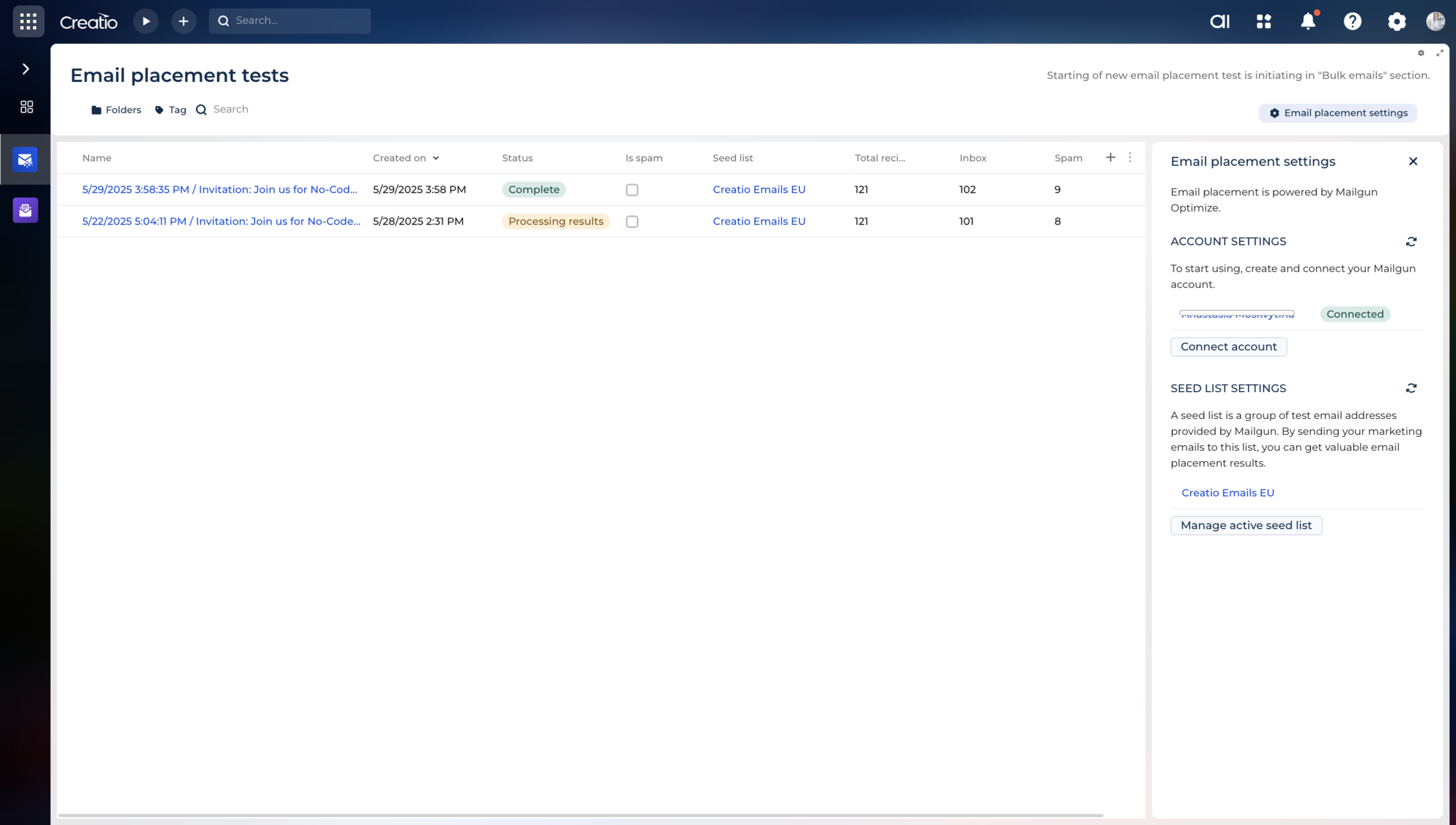Refresh the Account Settings section
Screen dimensions: 1456x825
1411,242
